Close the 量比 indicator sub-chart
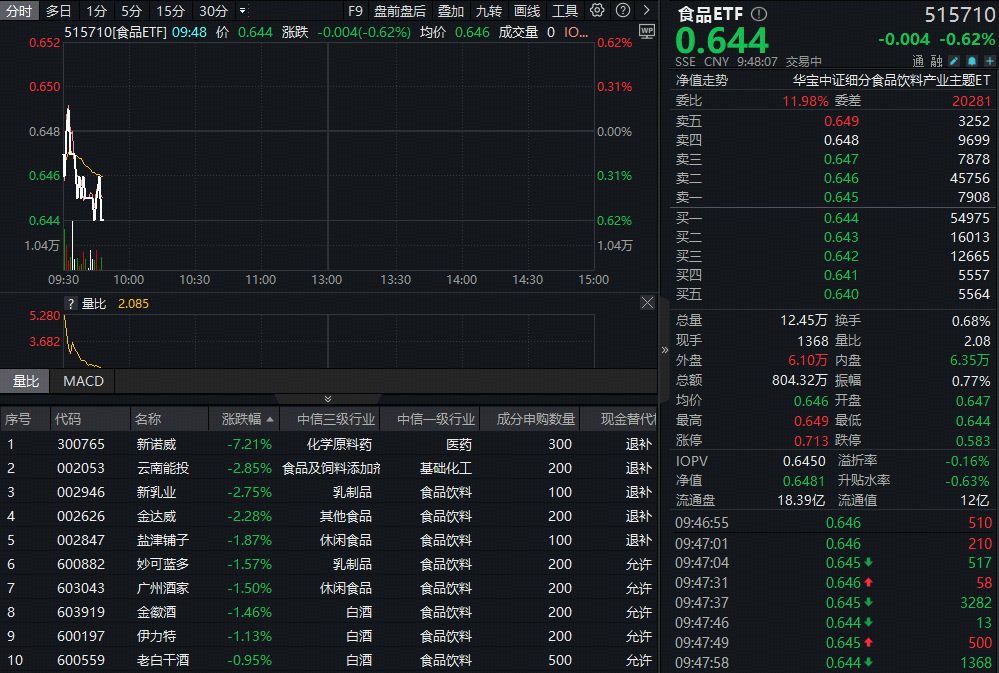 click(x=647, y=303)
